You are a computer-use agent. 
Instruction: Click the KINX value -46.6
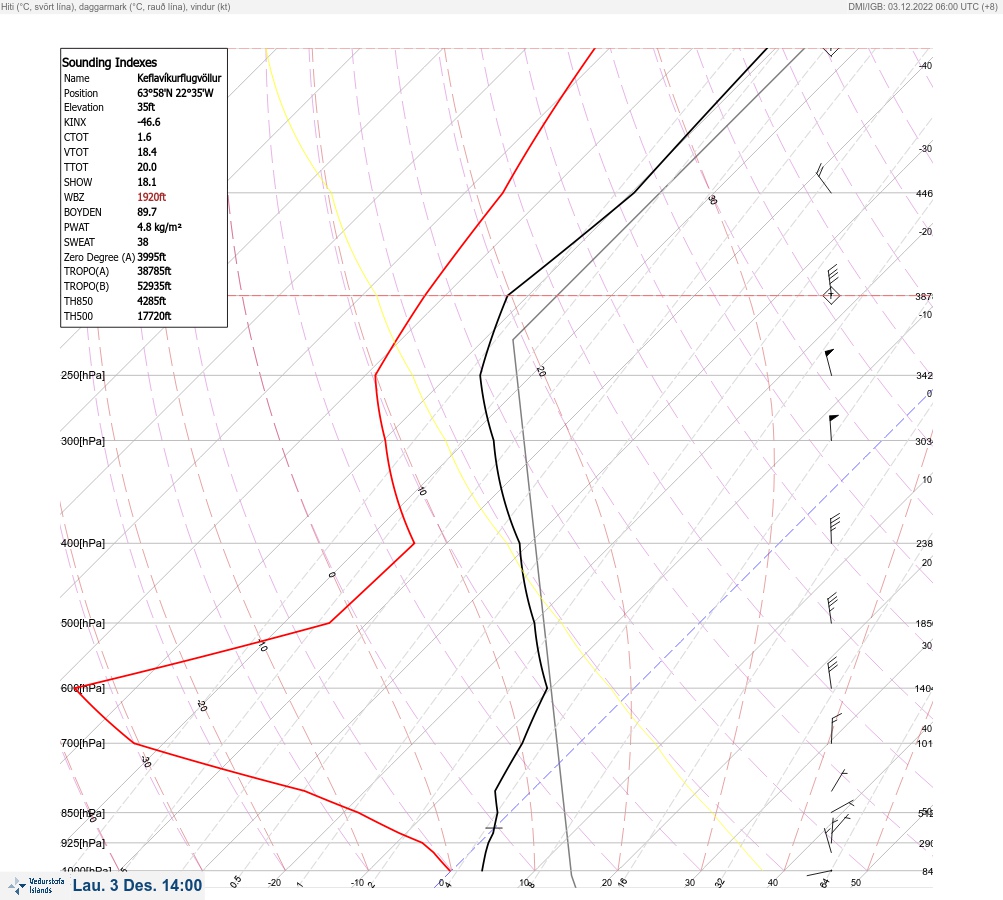149,122
